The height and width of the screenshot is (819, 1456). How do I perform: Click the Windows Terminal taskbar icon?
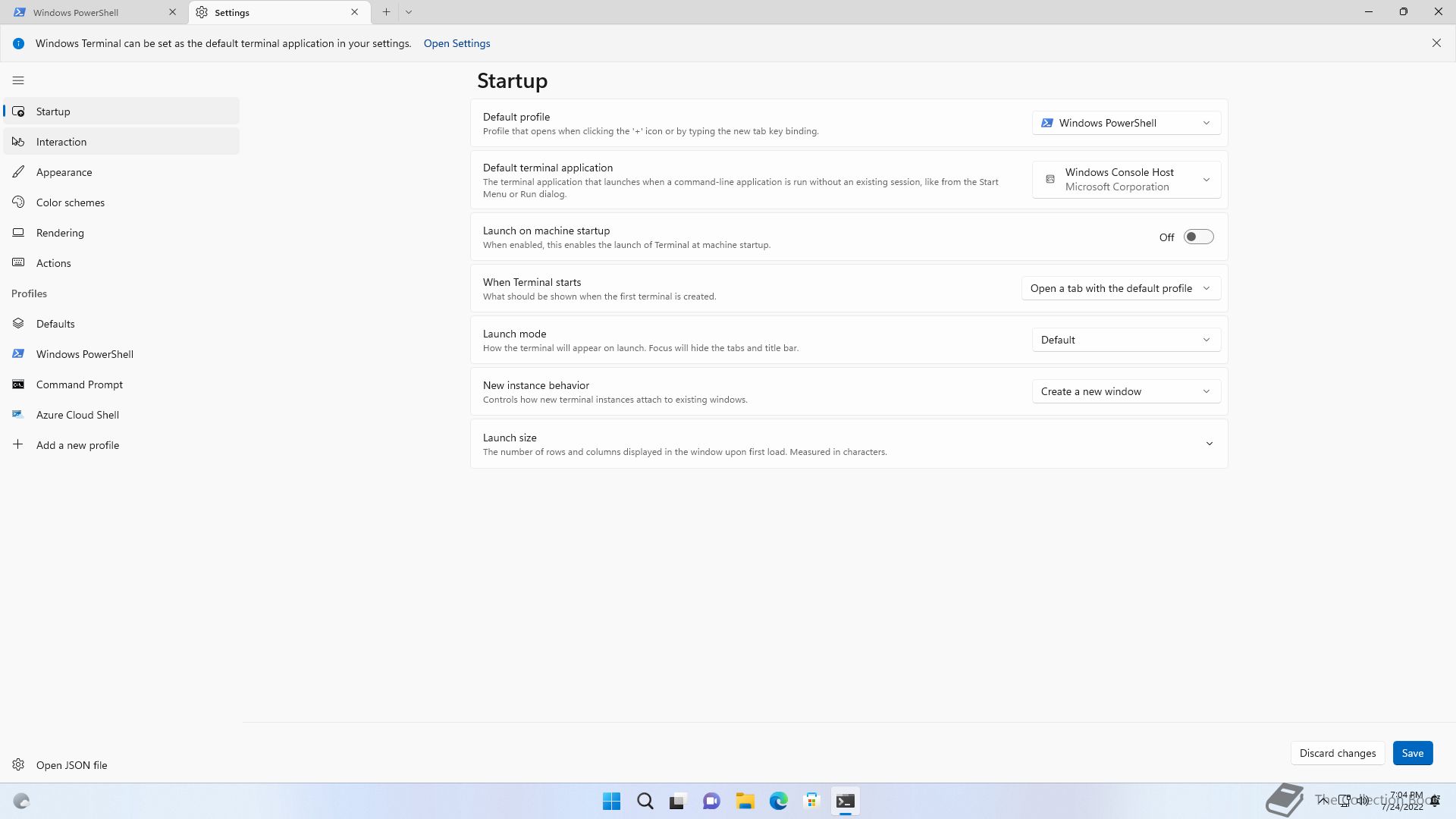(845, 801)
